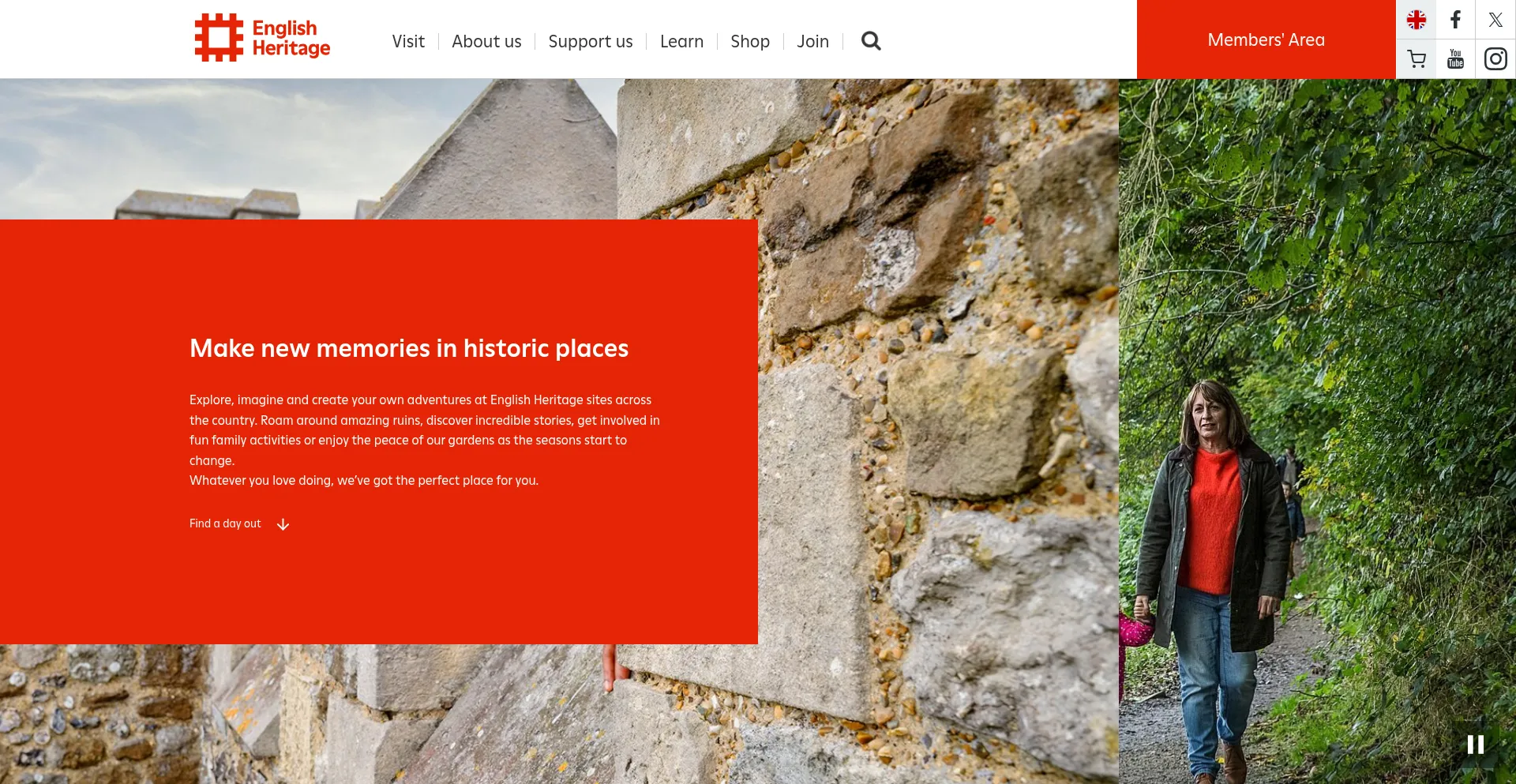Open the shopping cart icon
The height and width of the screenshot is (784, 1516).
[1416, 59]
